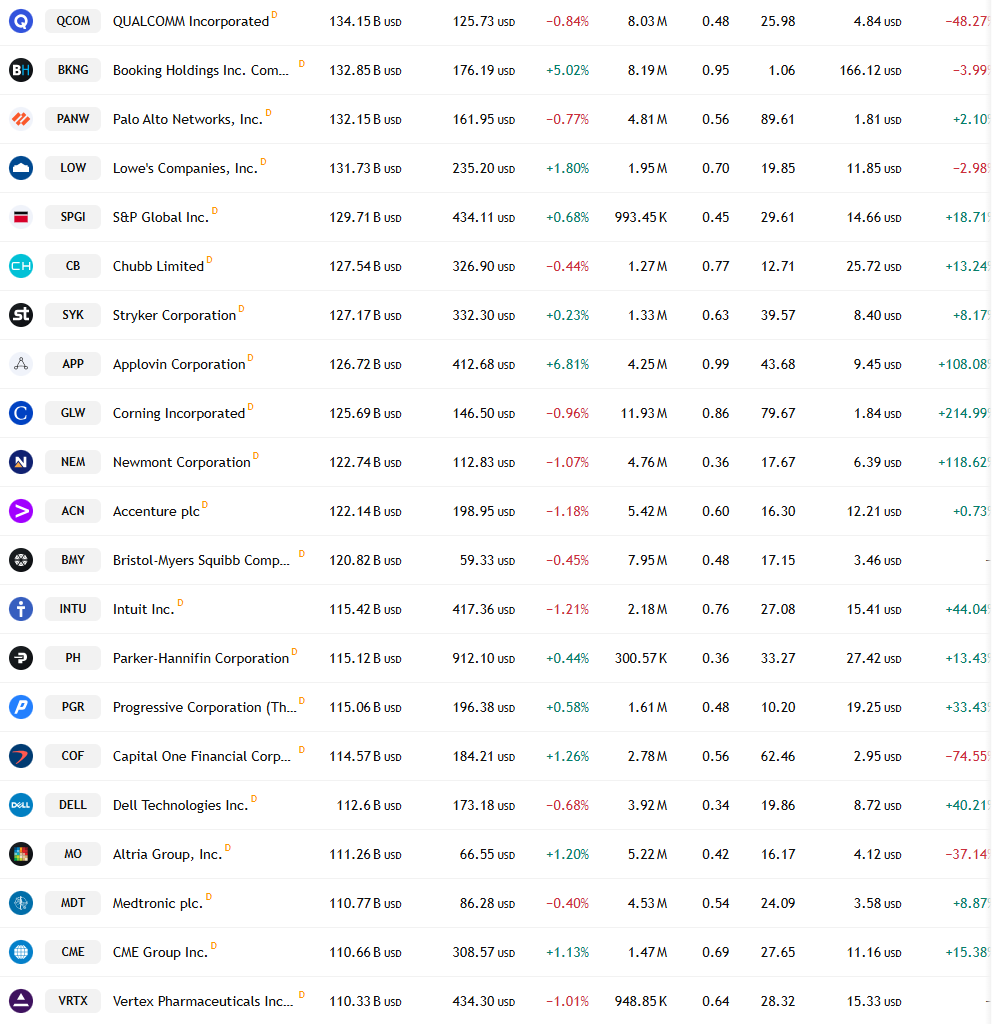Click the Altria Group logo icon
992x1024 pixels.
pyautogui.click(x=21, y=854)
